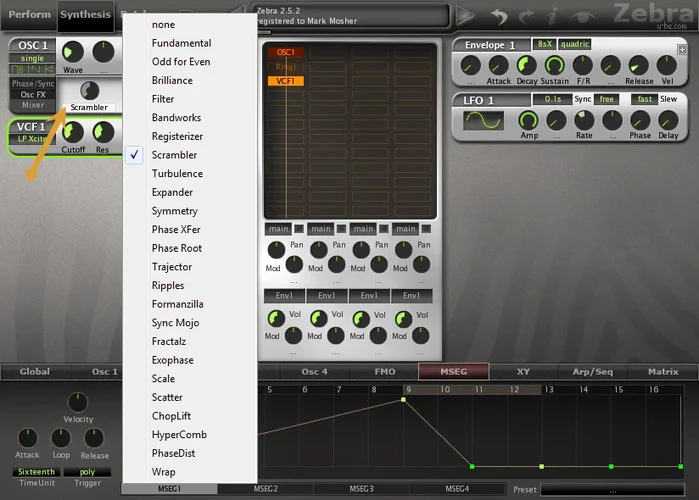Click the VCF 1 Cutoff knob

coord(73,131)
